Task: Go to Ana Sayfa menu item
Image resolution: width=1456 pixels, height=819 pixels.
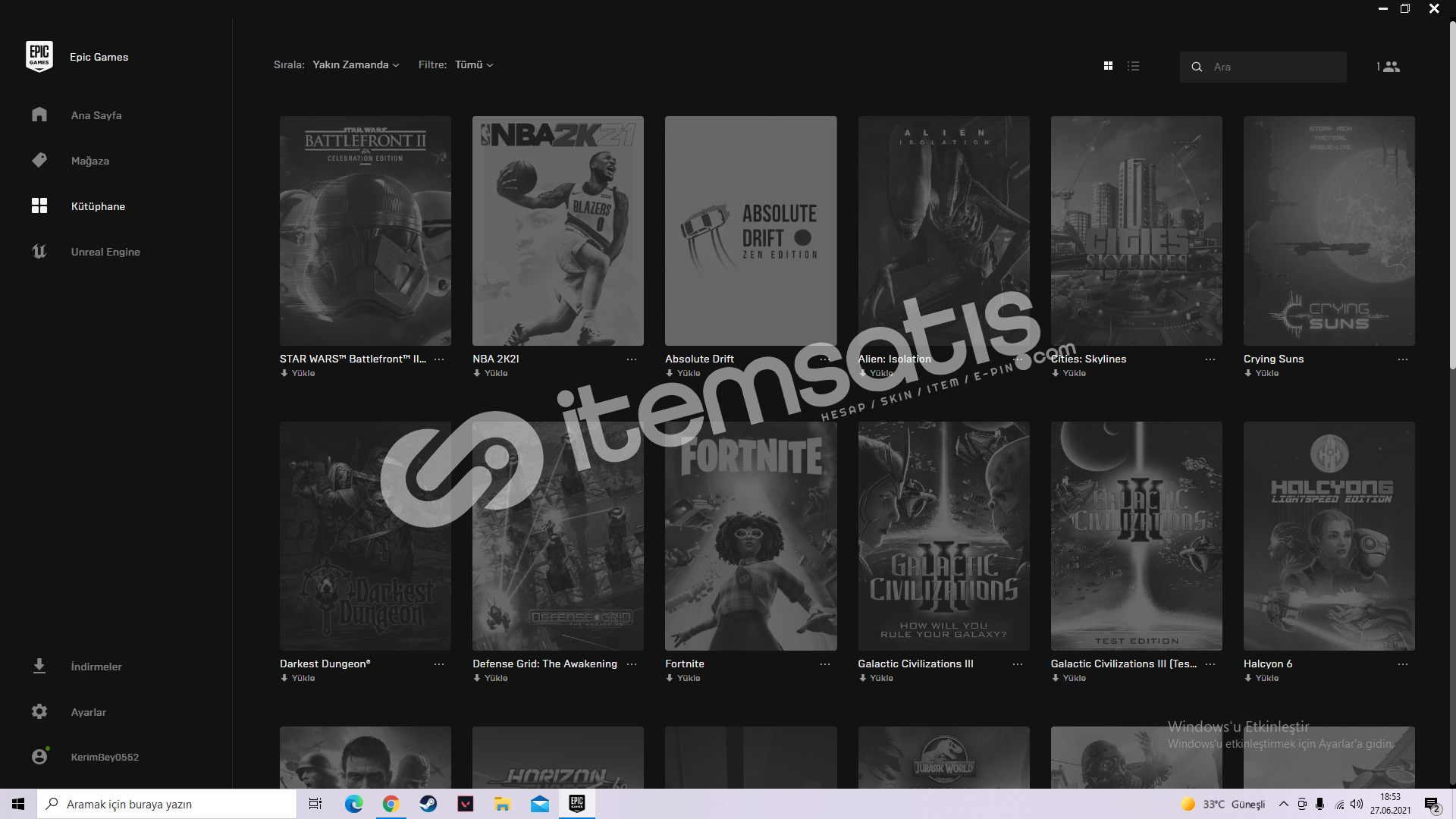Action: (x=96, y=115)
